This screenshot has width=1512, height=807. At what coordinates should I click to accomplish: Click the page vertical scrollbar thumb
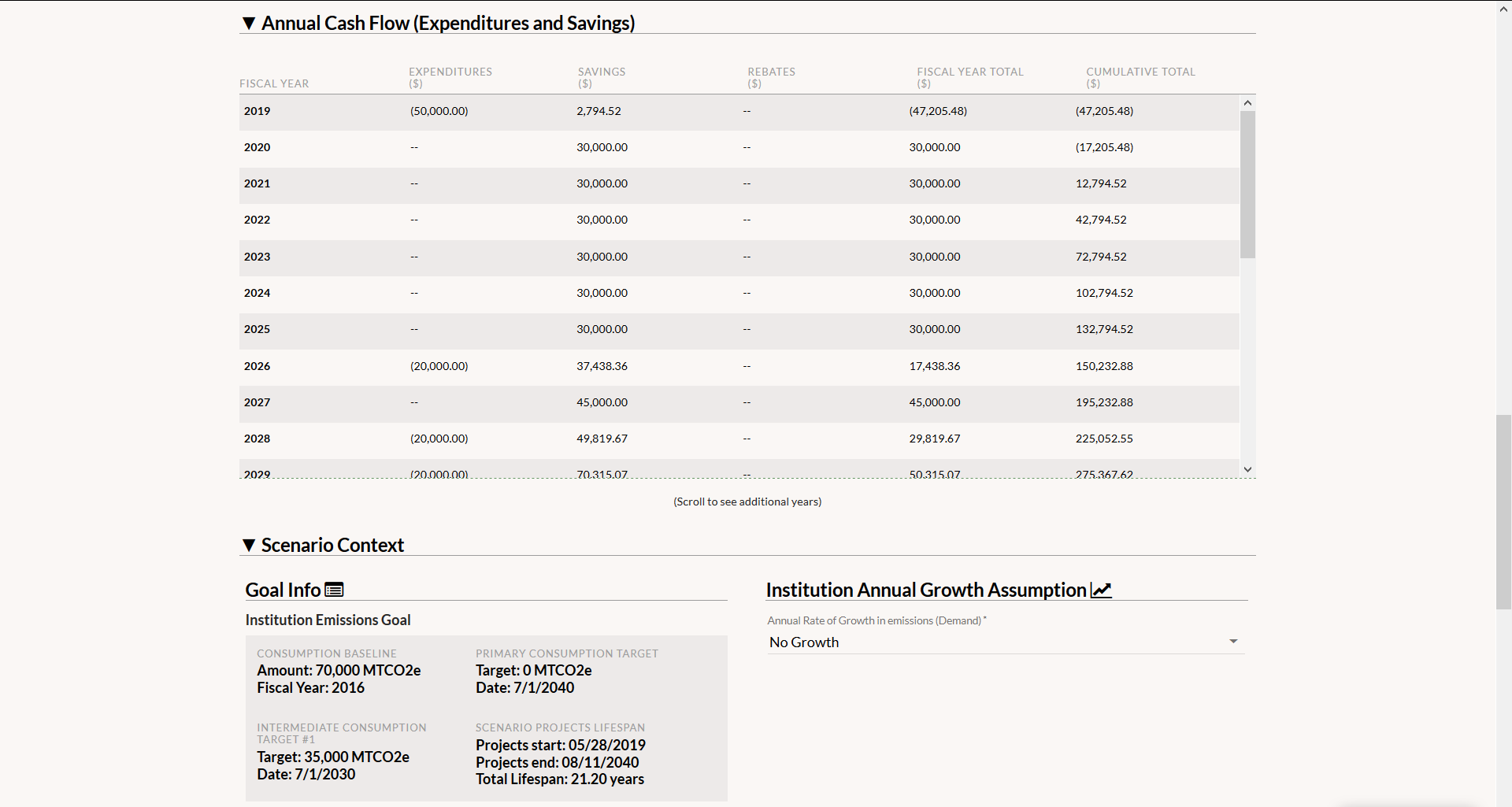[x=1503, y=512]
